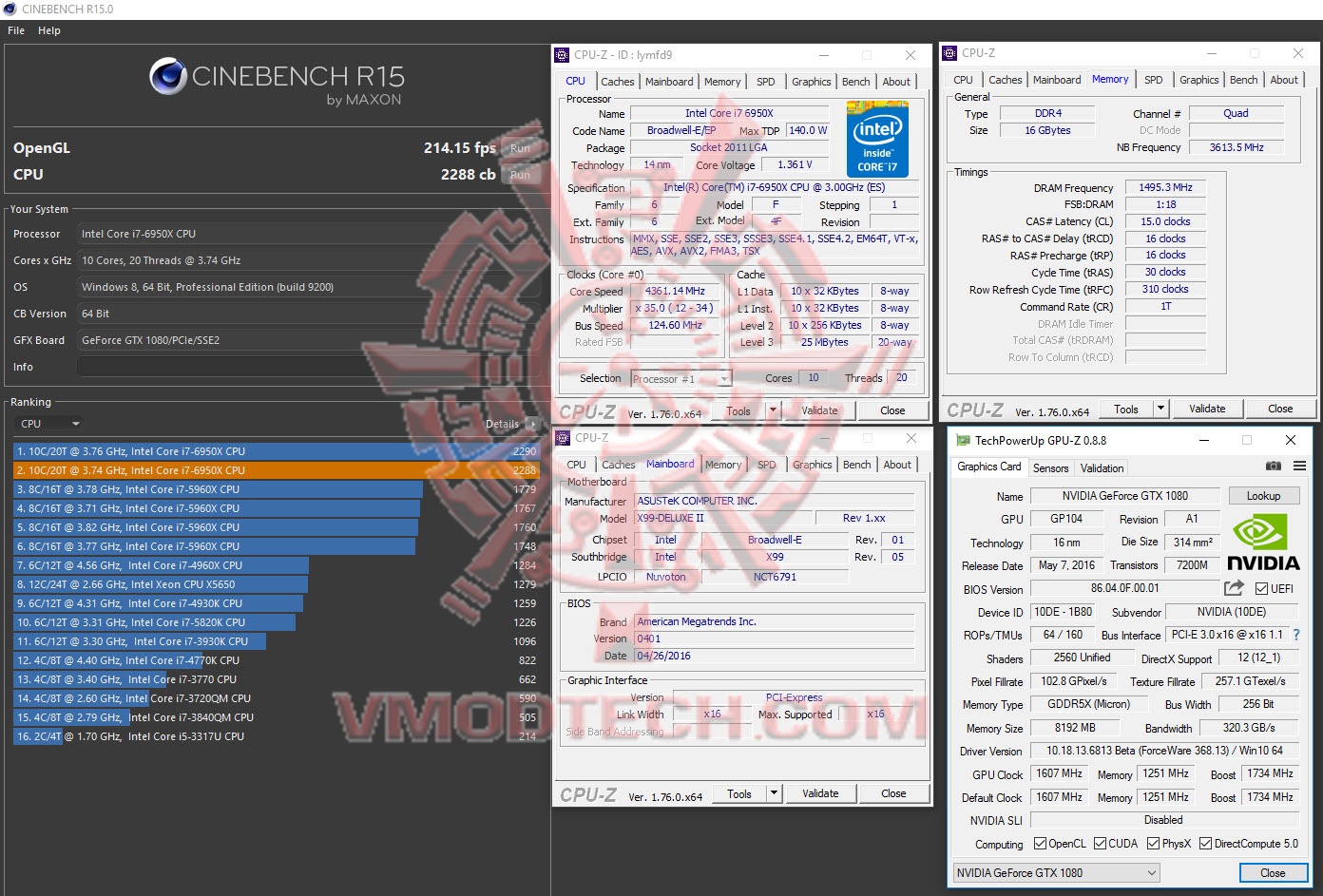Click the NVIDIA logo in GPU-Z
Image resolution: width=1323 pixels, height=896 pixels.
[x=1263, y=542]
